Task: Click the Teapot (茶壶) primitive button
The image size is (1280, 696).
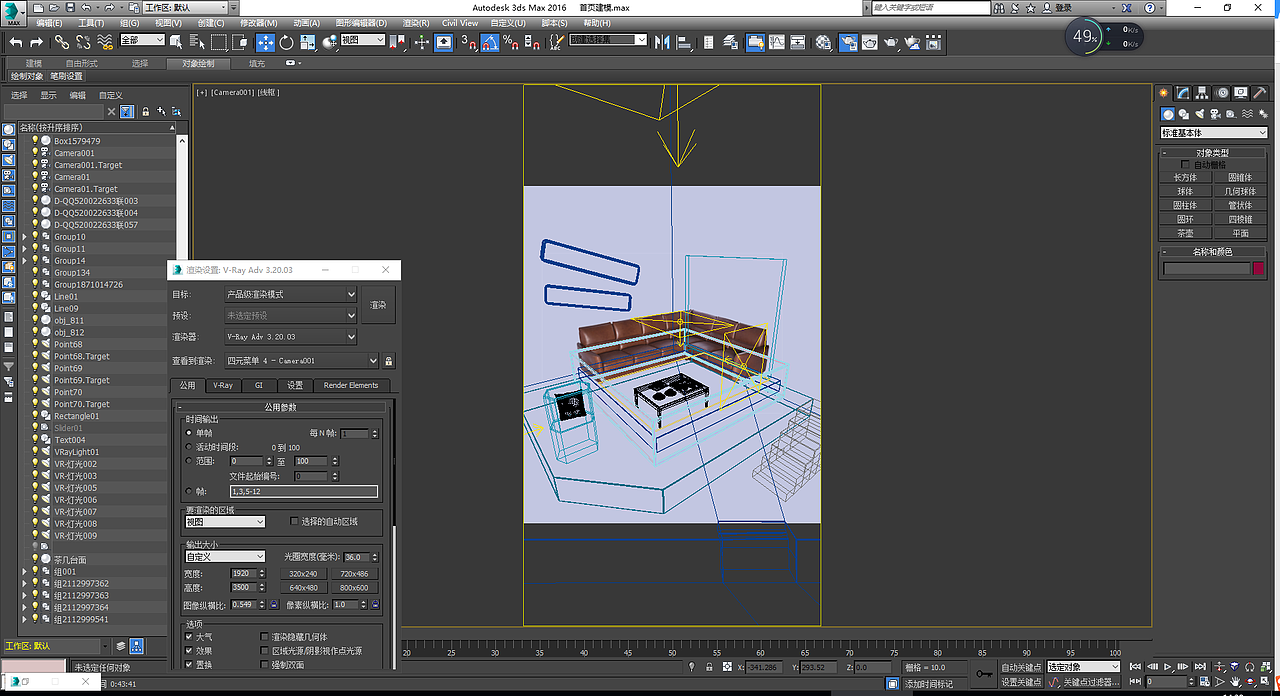Action: 1185,233
